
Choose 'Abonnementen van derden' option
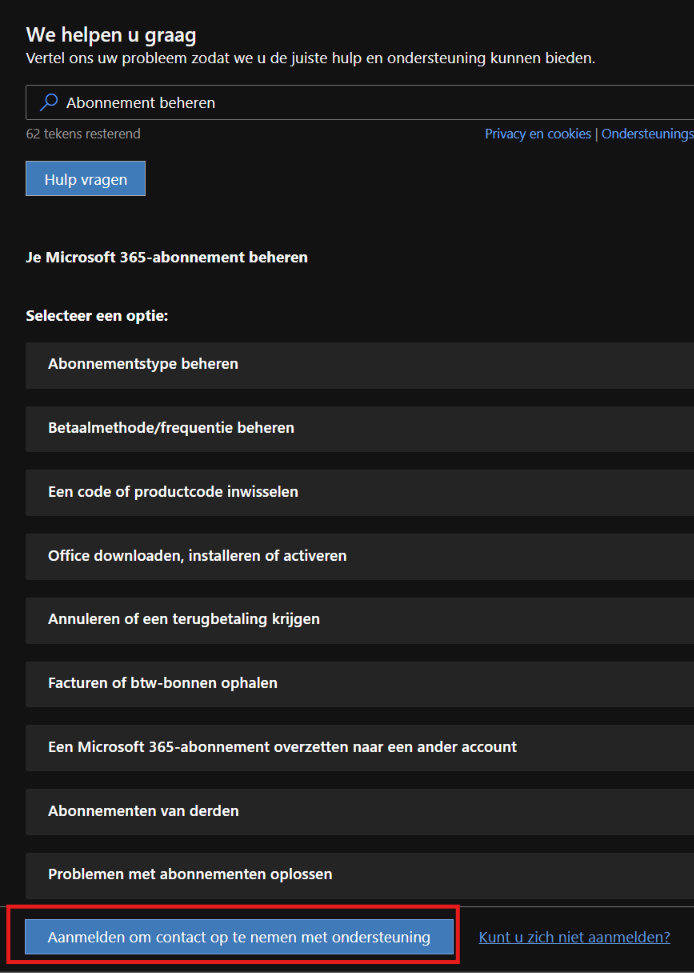pos(360,812)
